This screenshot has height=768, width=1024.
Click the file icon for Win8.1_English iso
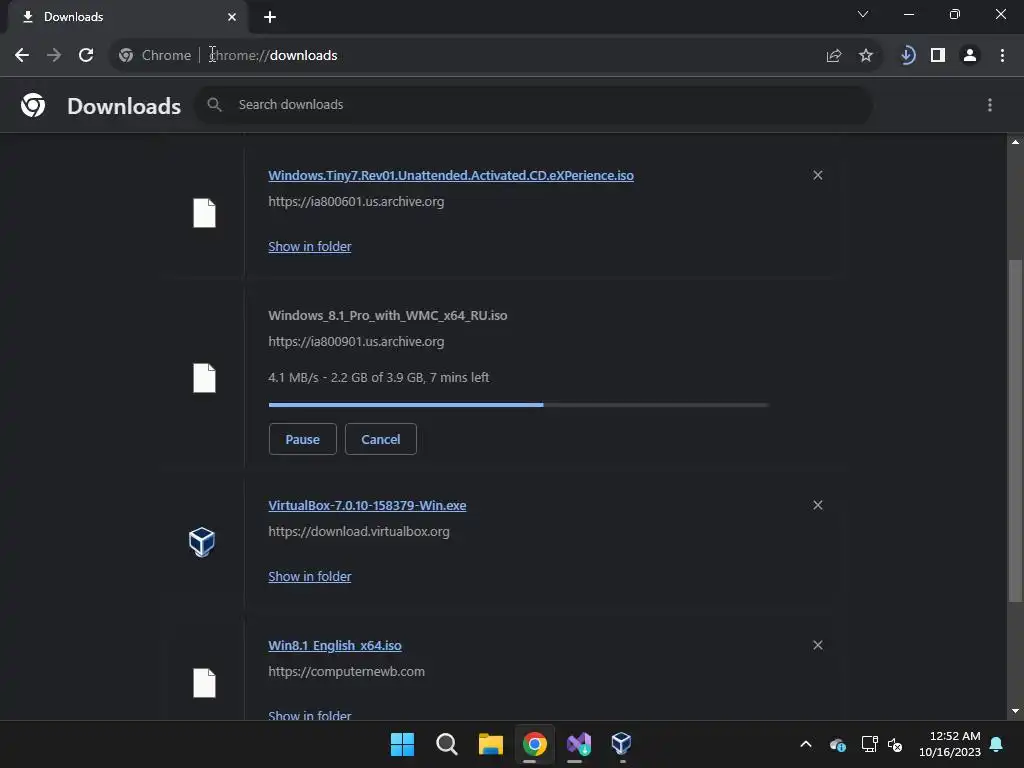pyautogui.click(x=204, y=683)
